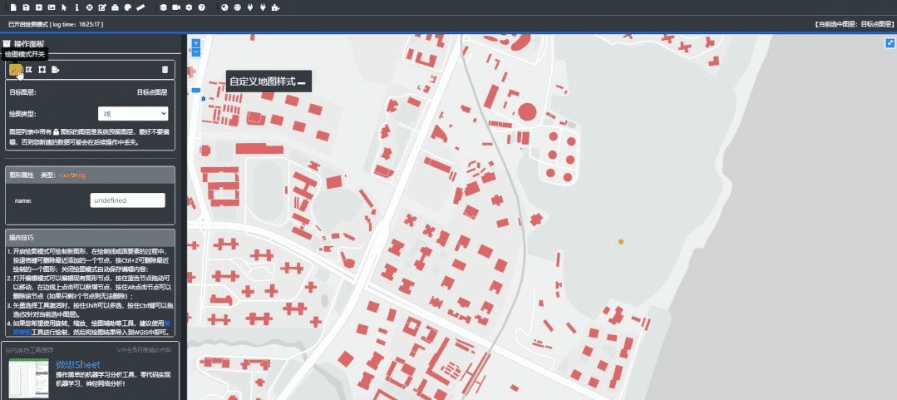
Task: Collapse the 自定义地图样式 panel with minus button
Action: [302, 81]
